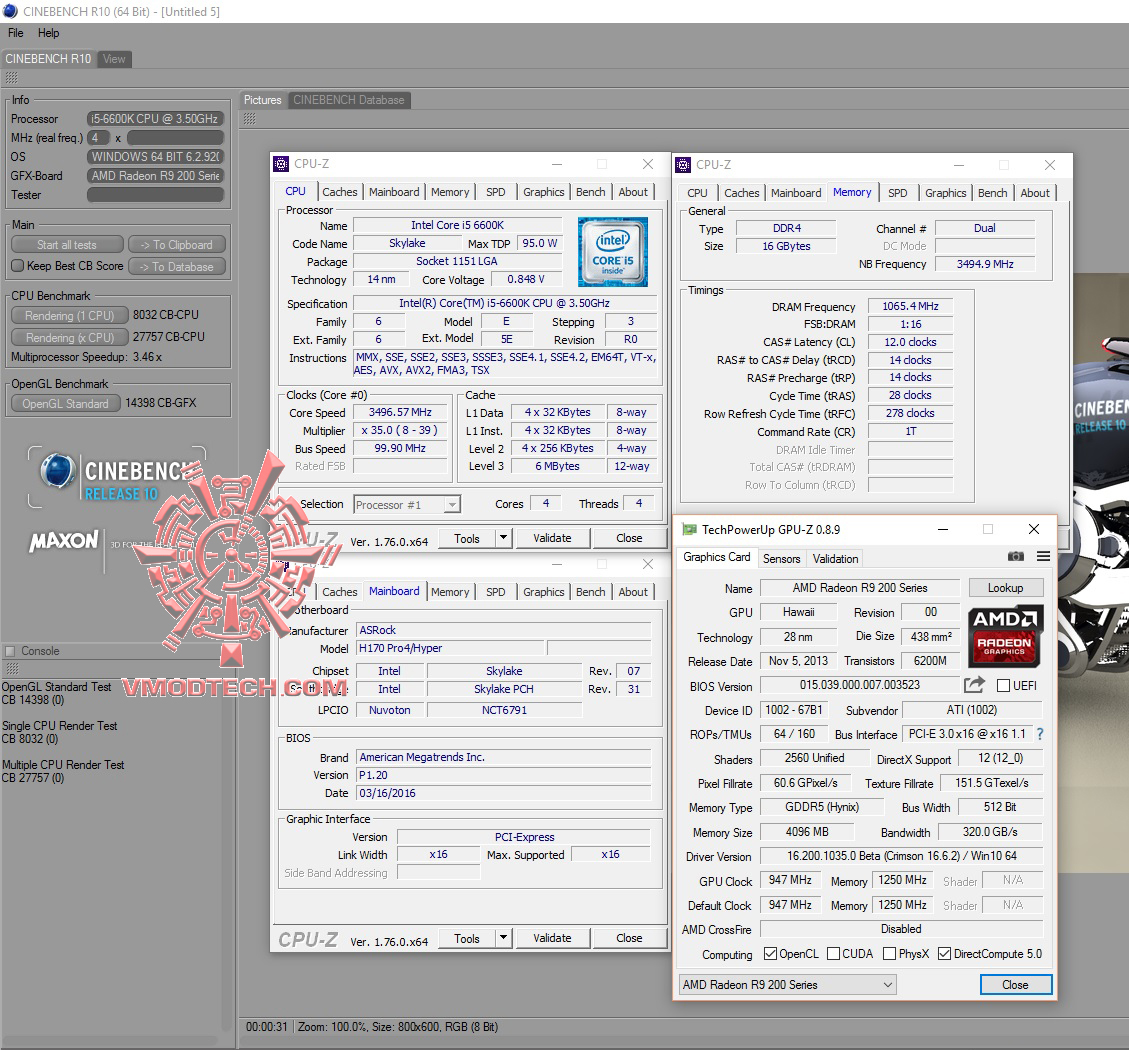Click the '27757 CB-CPU' score text
Viewport: 1129px width, 1050px height.
(x=168, y=336)
